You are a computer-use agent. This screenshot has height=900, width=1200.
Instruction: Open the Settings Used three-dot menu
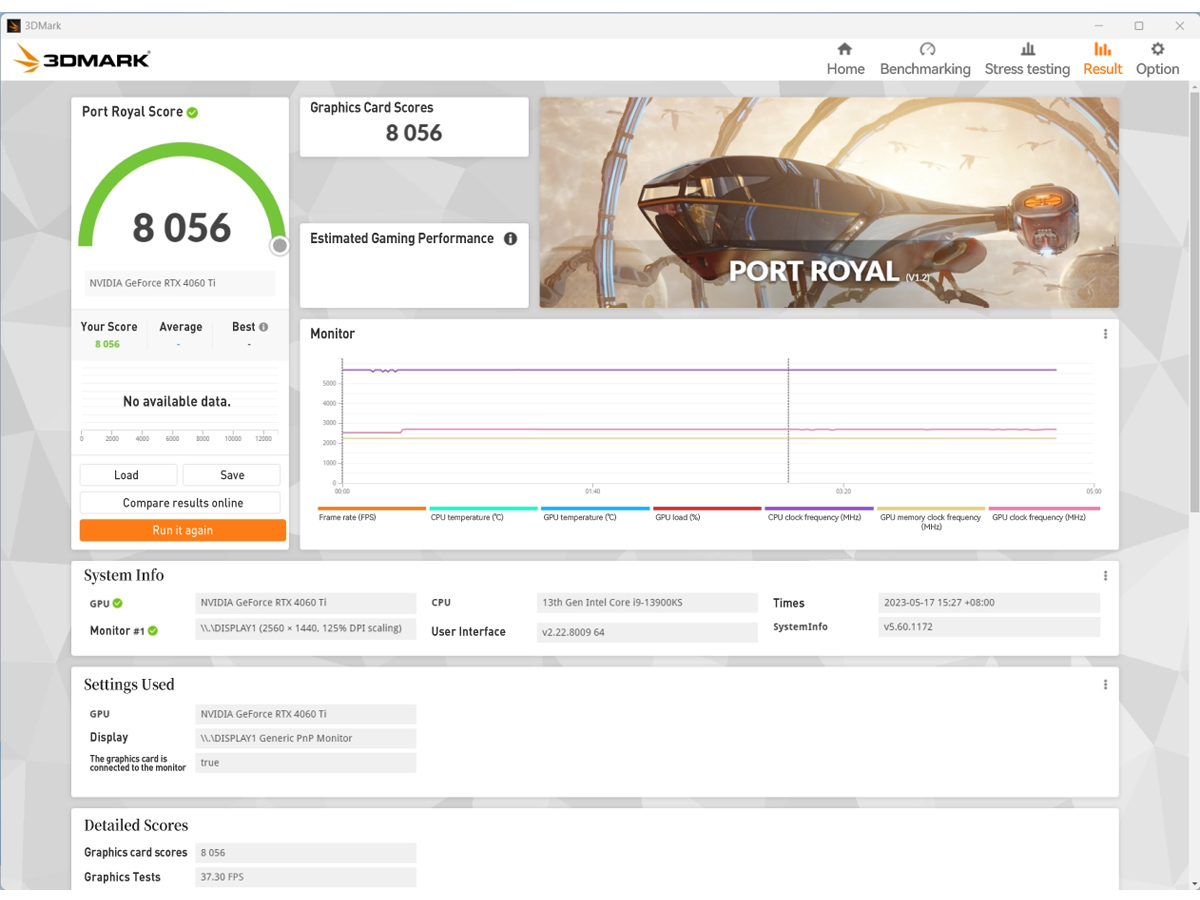pos(1105,685)
